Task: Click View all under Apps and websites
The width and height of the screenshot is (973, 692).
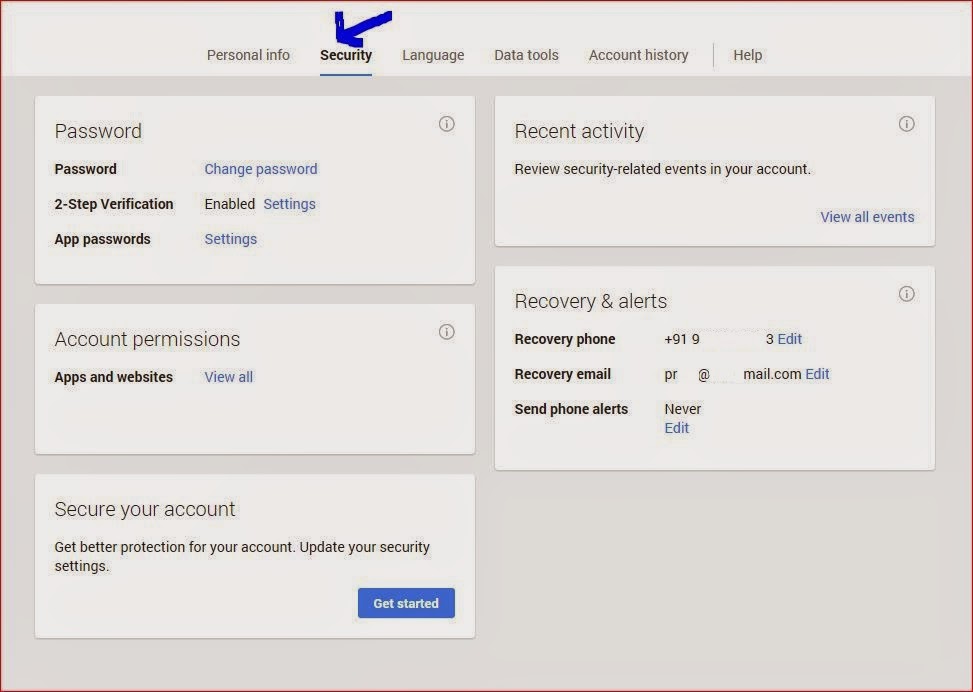Action: (x=228, y=377)
